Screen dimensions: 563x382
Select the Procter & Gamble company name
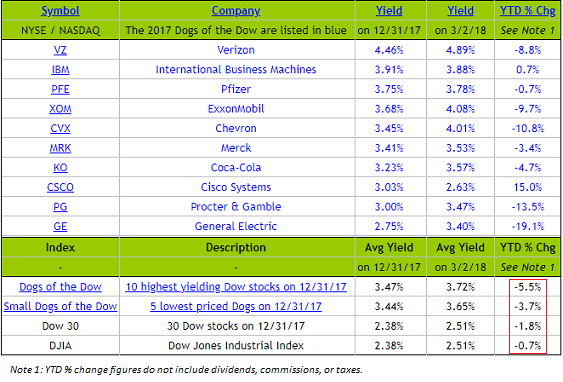click(236, 207)
